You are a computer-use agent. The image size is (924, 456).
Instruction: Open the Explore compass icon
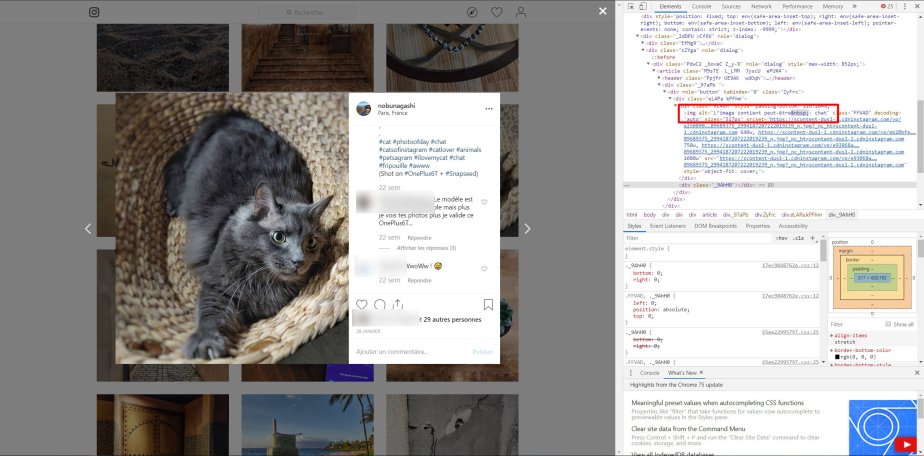(x=472, y=12)
